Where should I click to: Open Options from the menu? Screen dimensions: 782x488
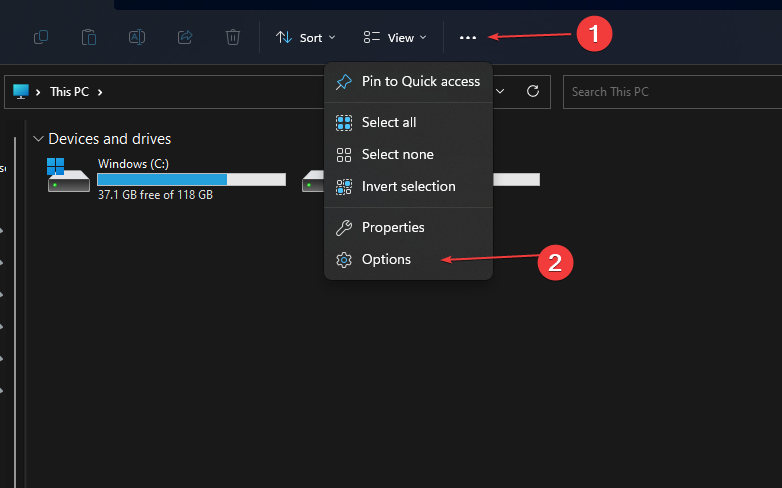point(386,259)
